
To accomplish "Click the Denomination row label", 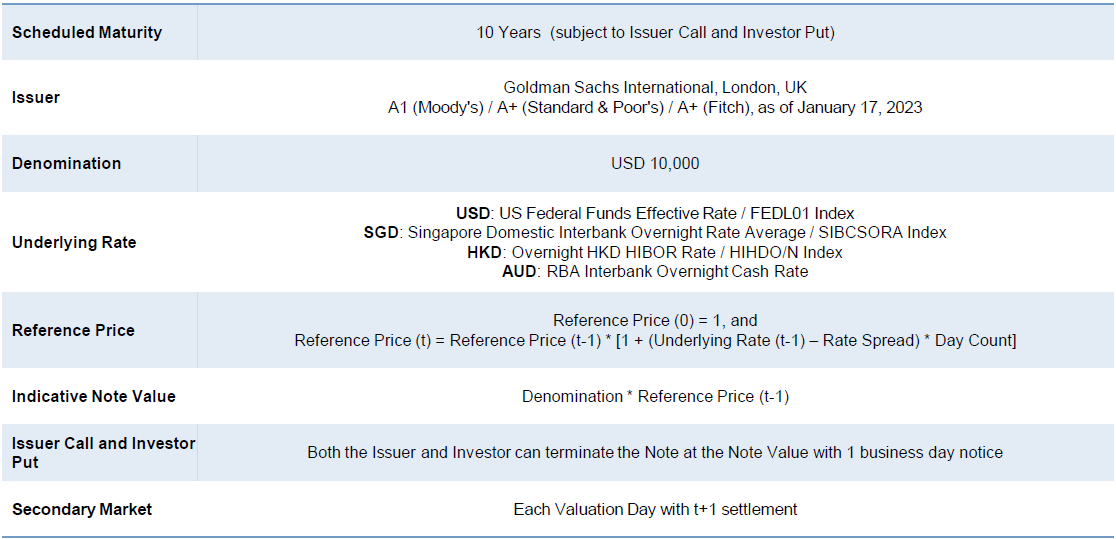I will [66, 163].
